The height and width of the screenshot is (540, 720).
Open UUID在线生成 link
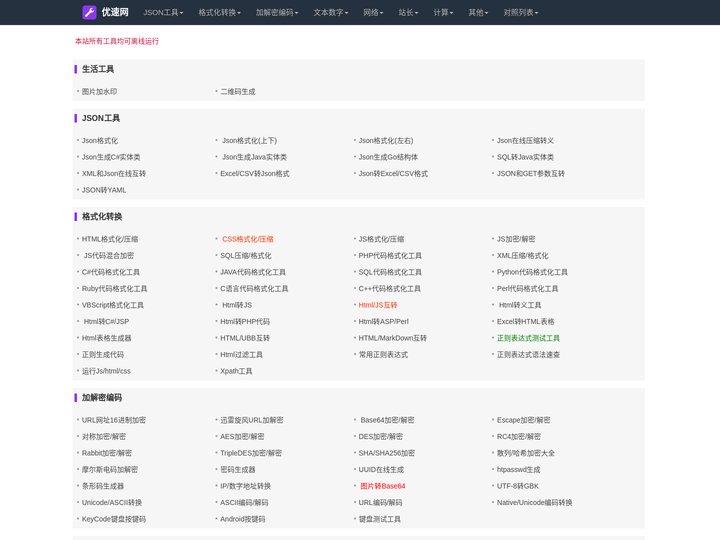[x=381, y=470]
